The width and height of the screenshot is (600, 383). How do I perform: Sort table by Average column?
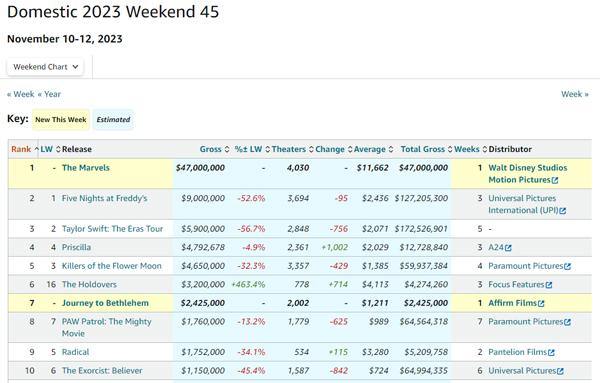point(373,149)
